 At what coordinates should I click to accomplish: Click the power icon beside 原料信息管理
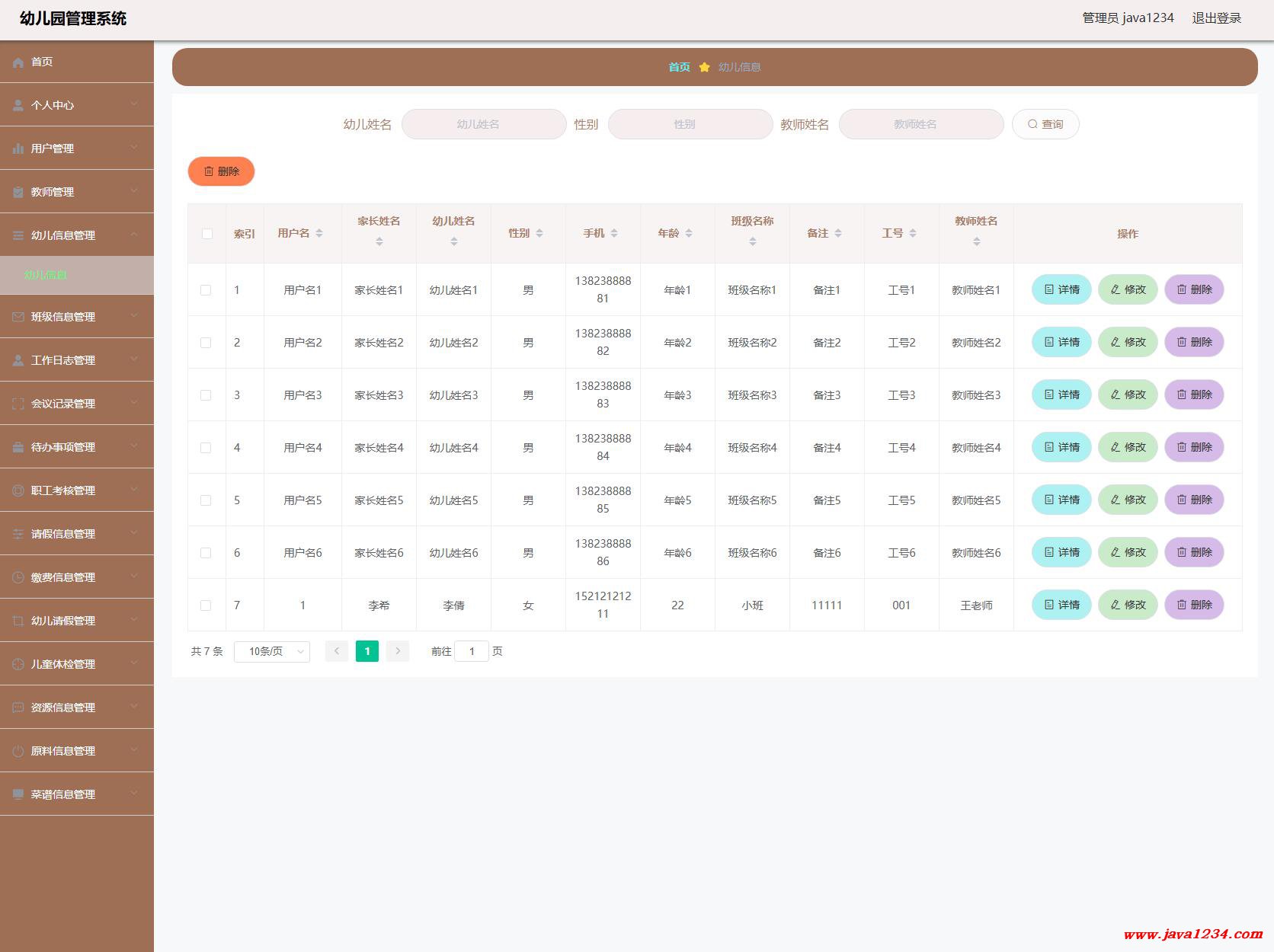click(18, 752)
